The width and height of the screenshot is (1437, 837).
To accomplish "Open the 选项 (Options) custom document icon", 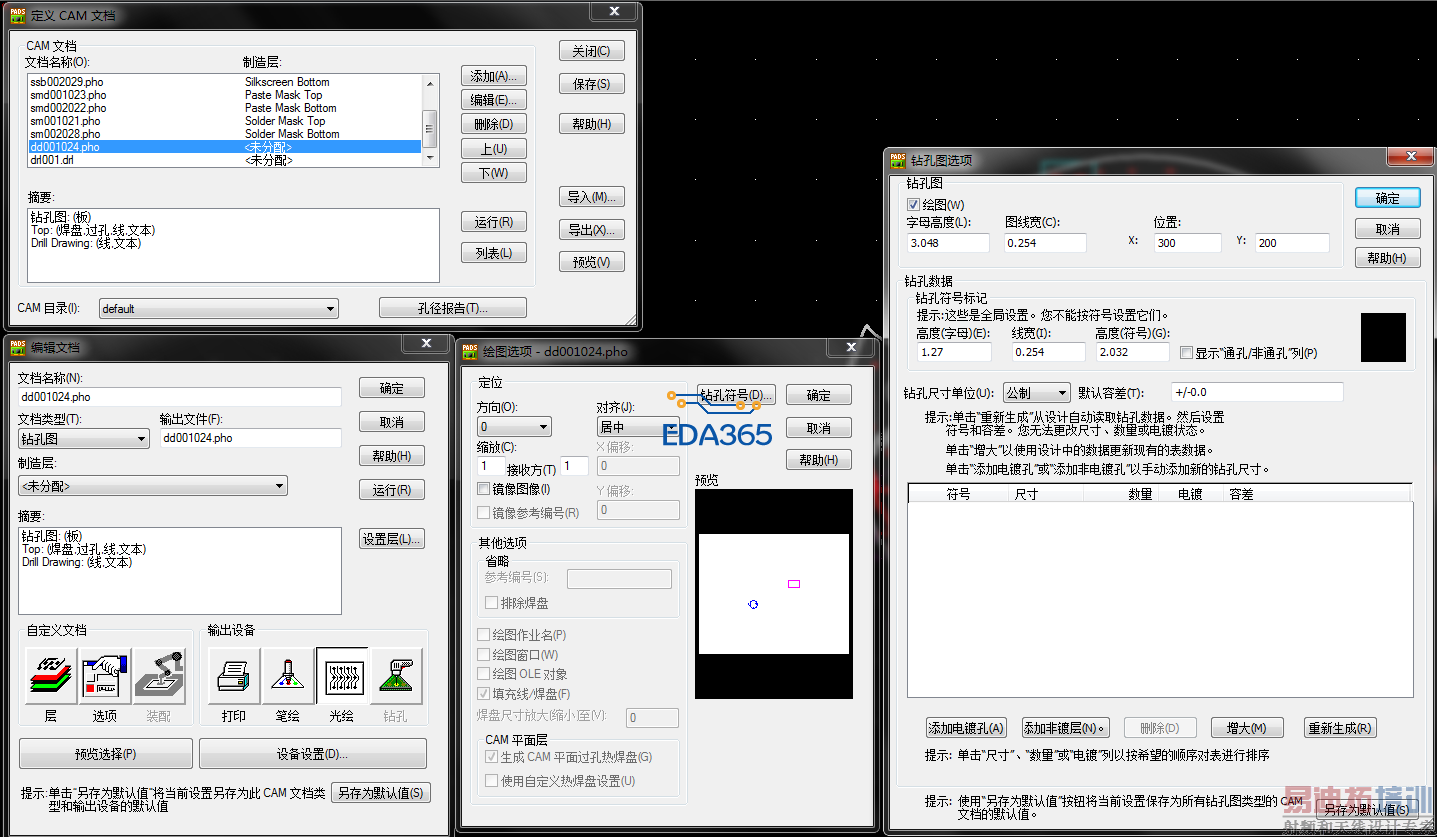I will pos(105,676).
